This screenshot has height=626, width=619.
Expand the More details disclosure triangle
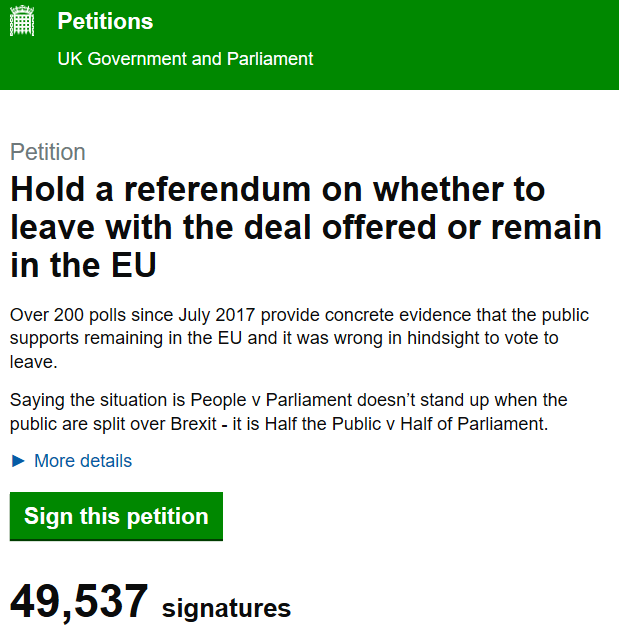(18, 461)
